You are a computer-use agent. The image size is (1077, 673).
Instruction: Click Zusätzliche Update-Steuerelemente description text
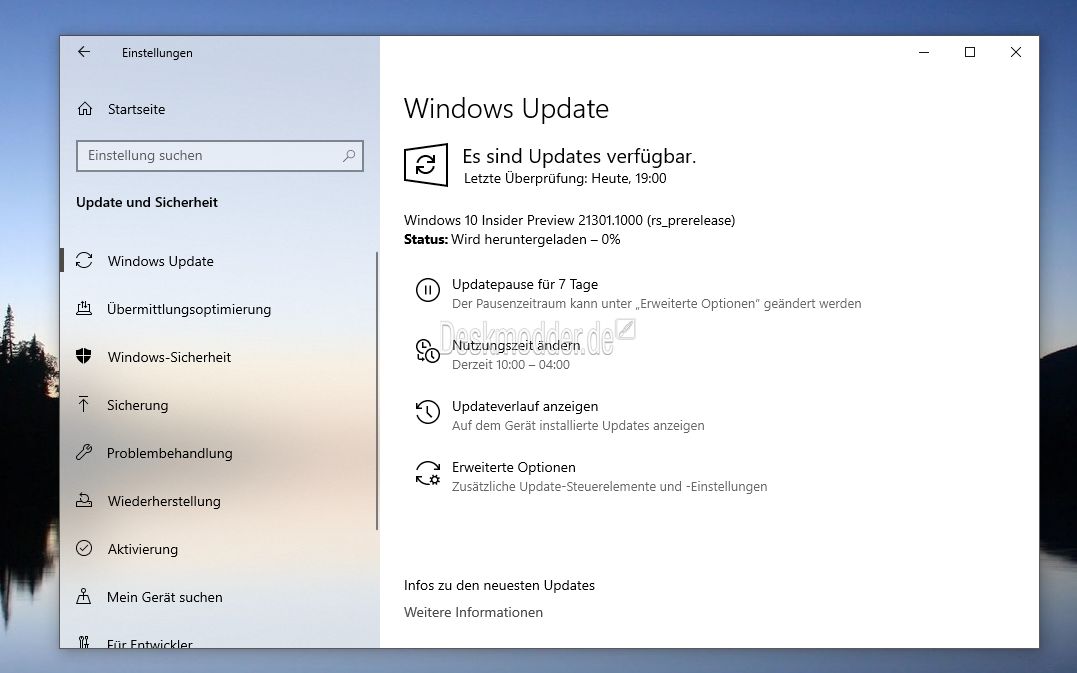pos(610,487)
